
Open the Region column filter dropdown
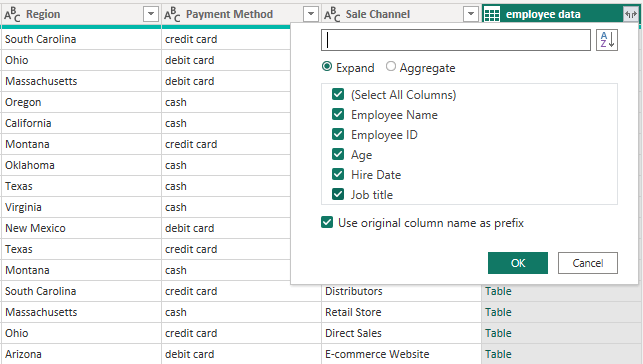click(151, 14)
